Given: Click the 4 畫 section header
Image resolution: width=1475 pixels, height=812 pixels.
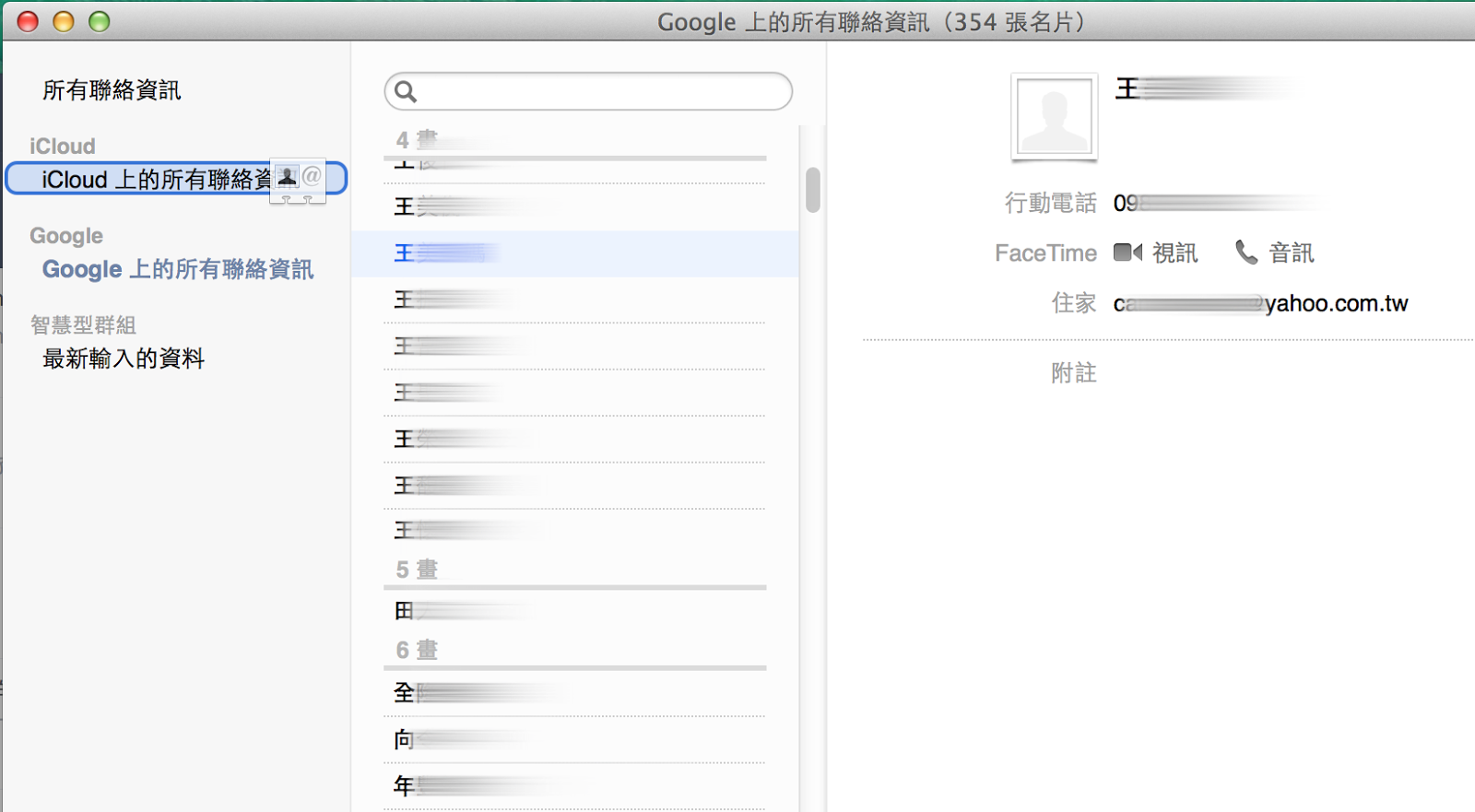Looking at the screenshot, I should pyautogui.click(x=417, y=140).
